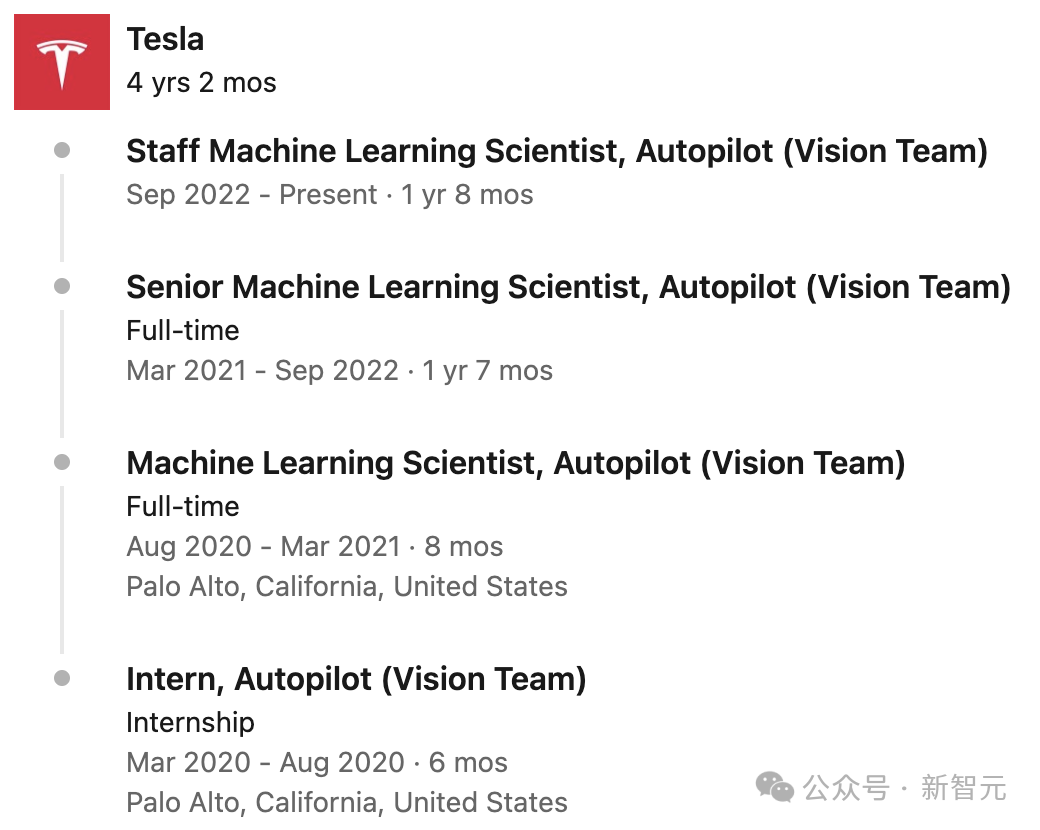Viewport: 1040px width, 830px height.
Task: Click the timeline dot beside the Intern role
Action: (x=62, y=679)
